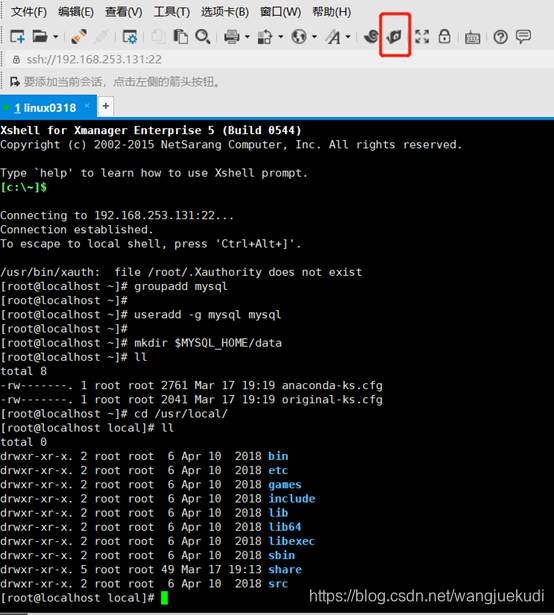The height and width of the screenshot is (615, 554).
Task: Click the Font 'A' icon
Action: point(333,37)
